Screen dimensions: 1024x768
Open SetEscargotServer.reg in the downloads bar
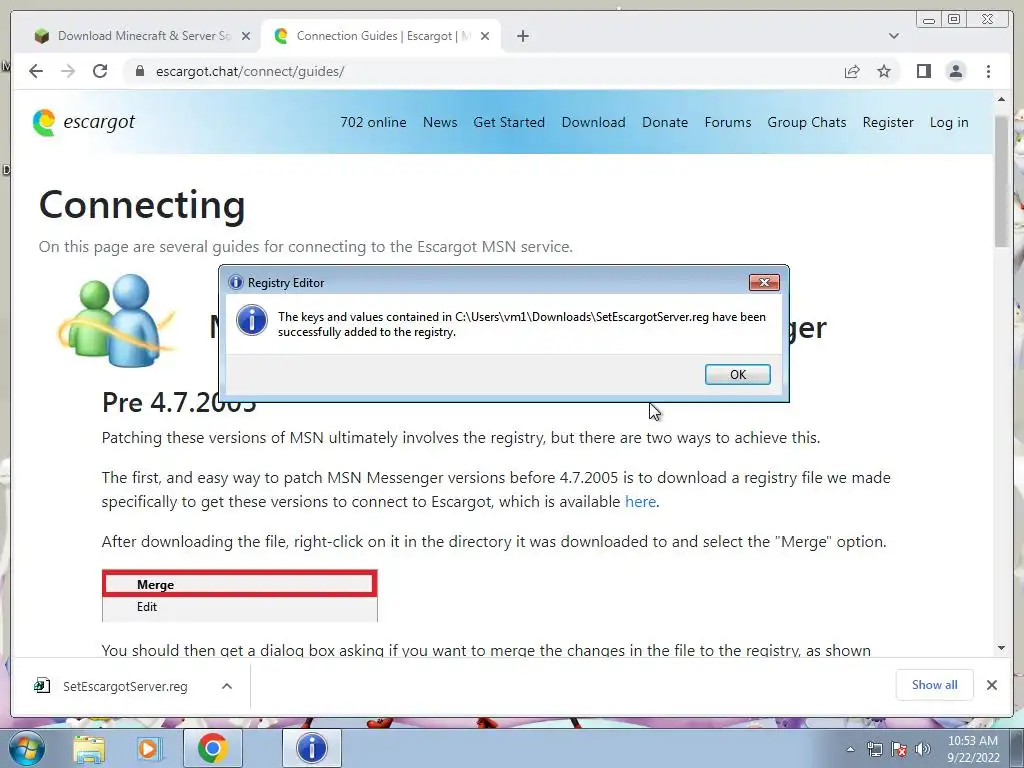pyautogui.click(x=125, y=686)
